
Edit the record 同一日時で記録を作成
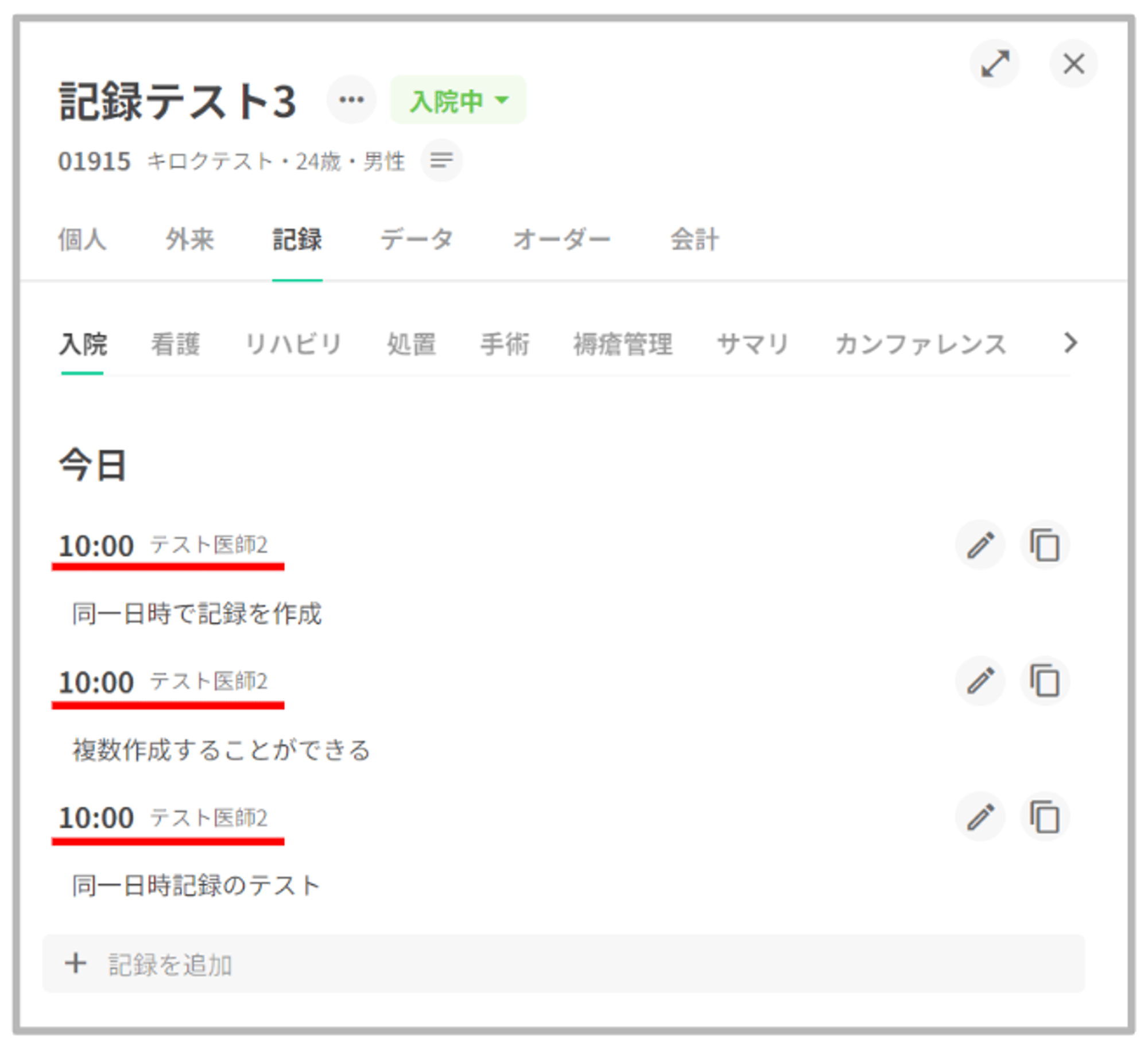click(980, 545)
